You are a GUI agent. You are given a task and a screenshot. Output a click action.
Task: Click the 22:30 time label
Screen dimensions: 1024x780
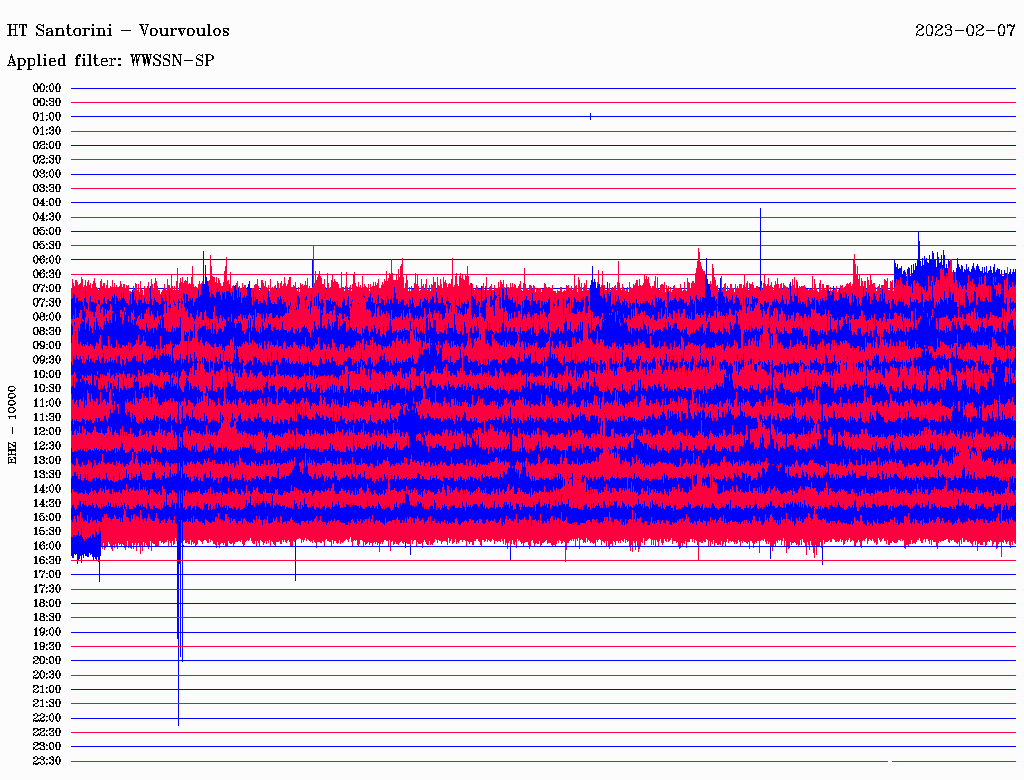point(47,732)
